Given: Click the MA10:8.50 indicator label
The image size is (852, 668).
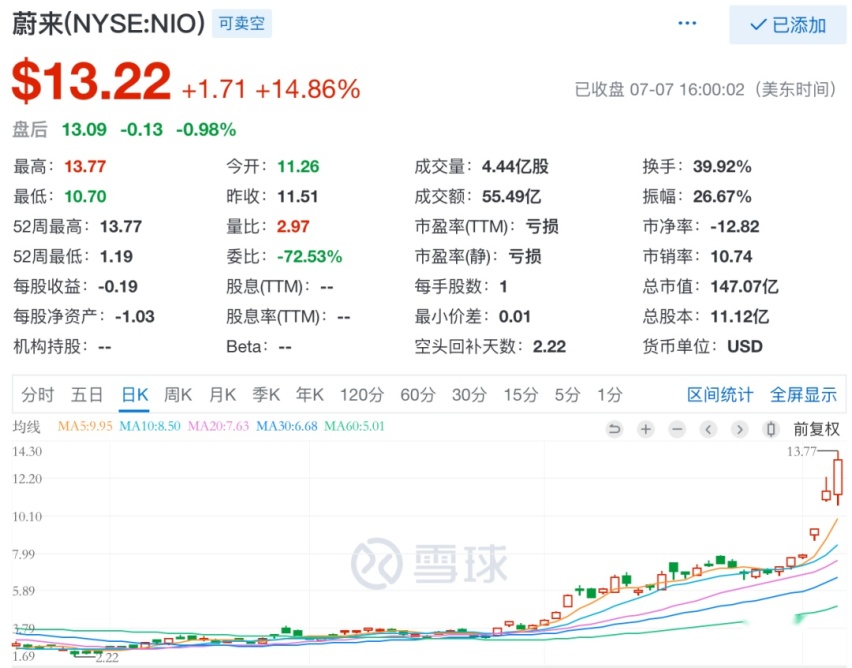Looking at the screenshot, I should [x=149, y=426].
